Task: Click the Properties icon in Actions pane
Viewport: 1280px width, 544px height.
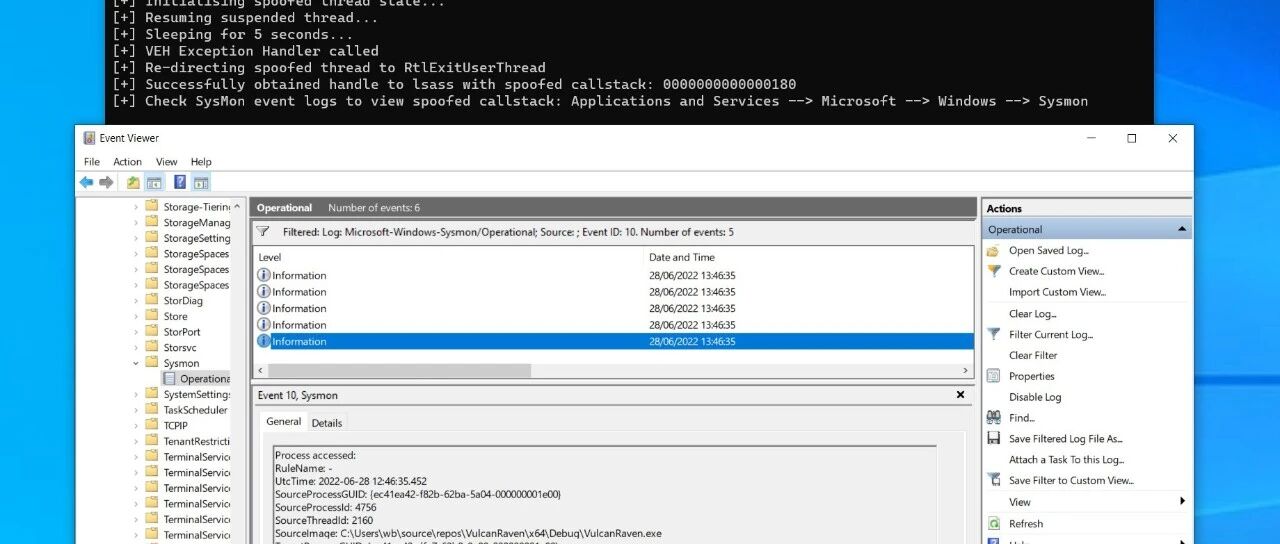Action: click(993, 376)
